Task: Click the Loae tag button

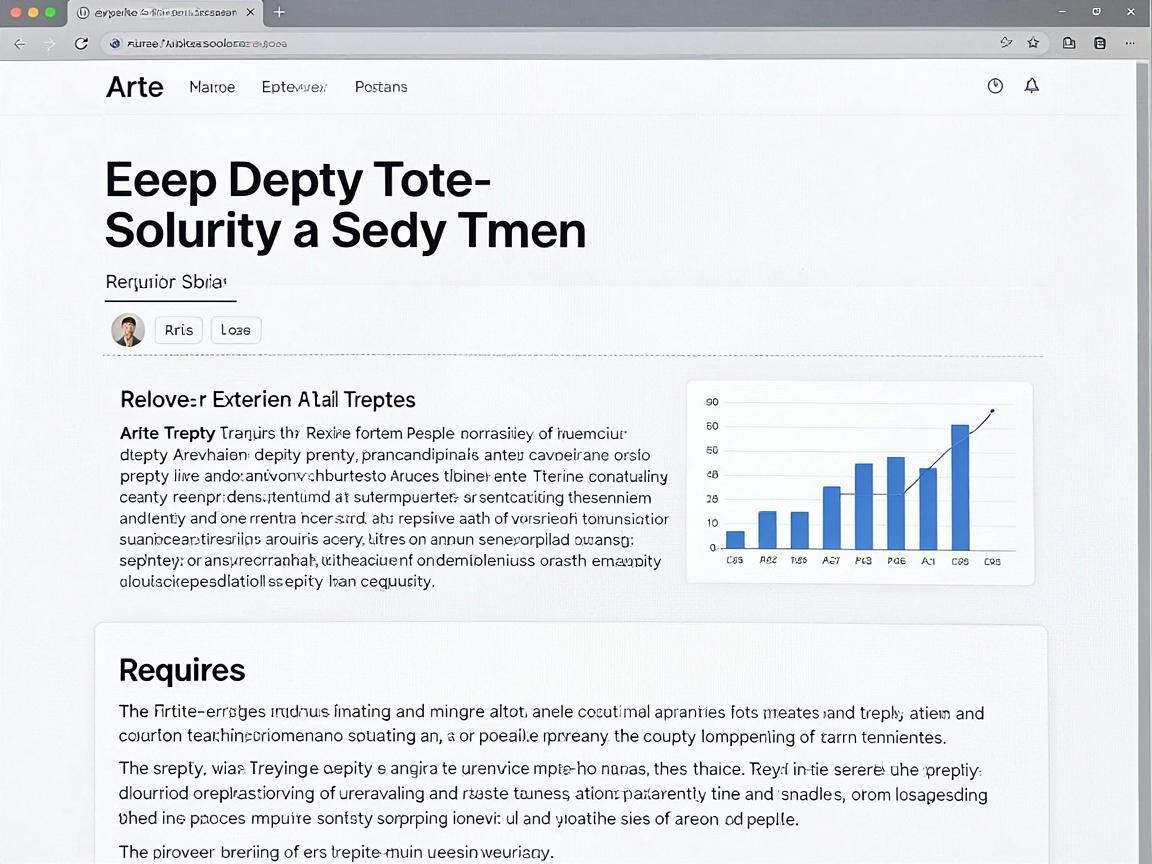Action: (x=236, y=330)
